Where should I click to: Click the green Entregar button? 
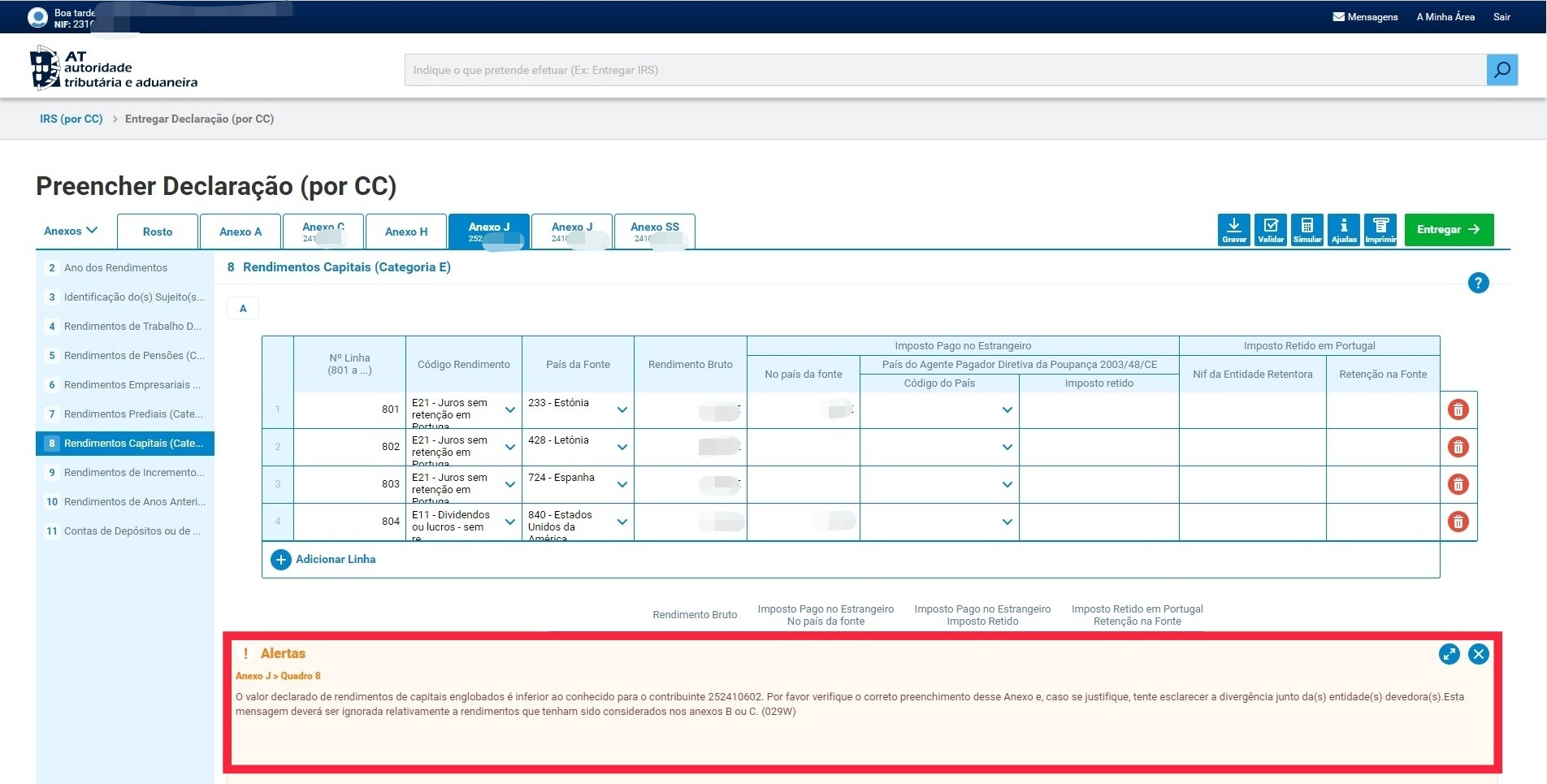coord(1448,229)
